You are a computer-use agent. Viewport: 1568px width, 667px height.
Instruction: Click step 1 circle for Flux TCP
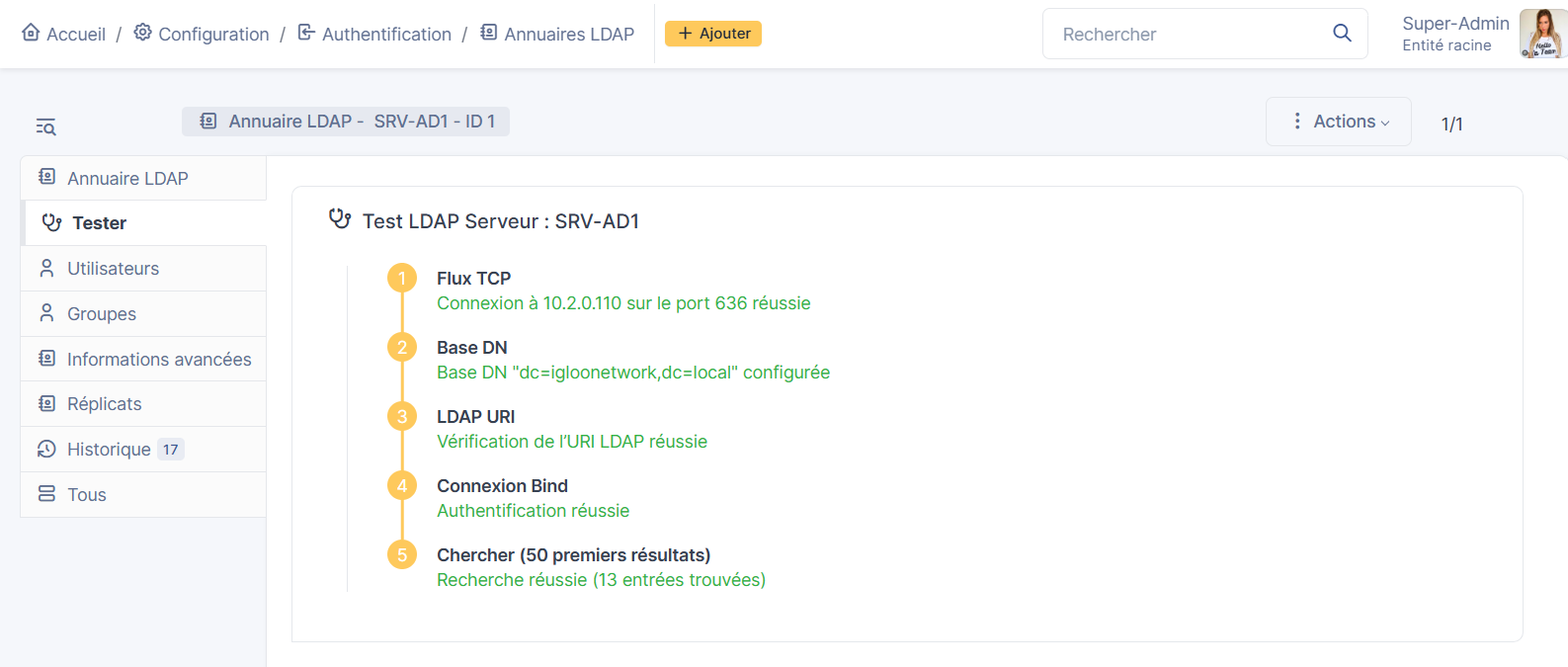(x=402, y=279)
